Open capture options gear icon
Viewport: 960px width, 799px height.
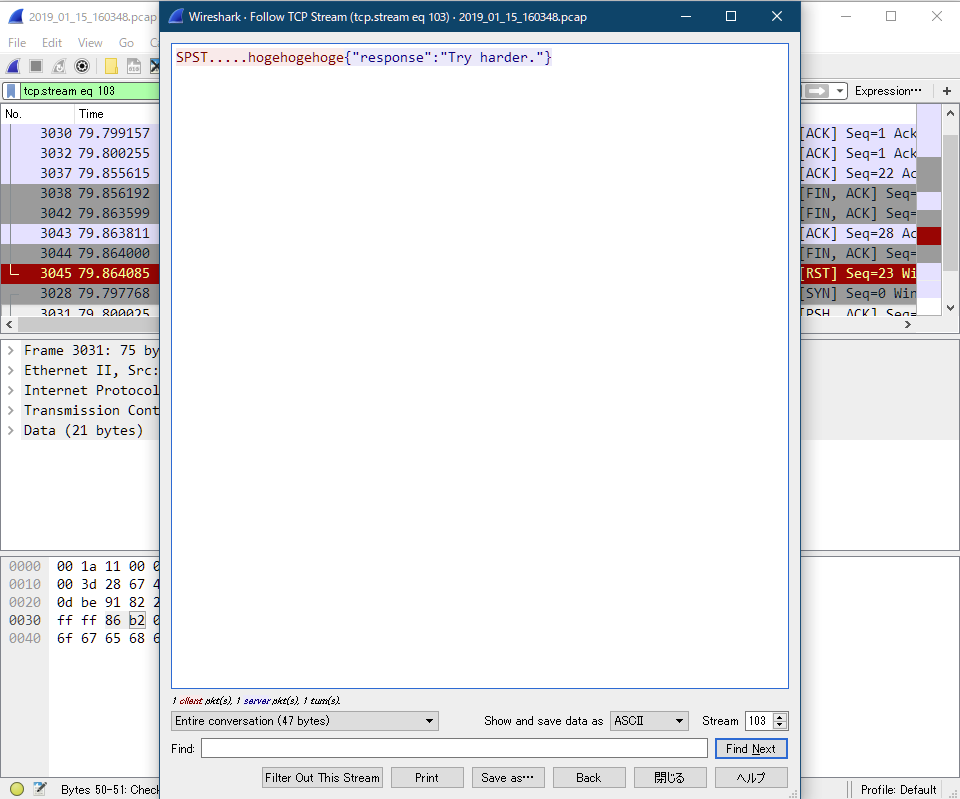pos(81,66)
